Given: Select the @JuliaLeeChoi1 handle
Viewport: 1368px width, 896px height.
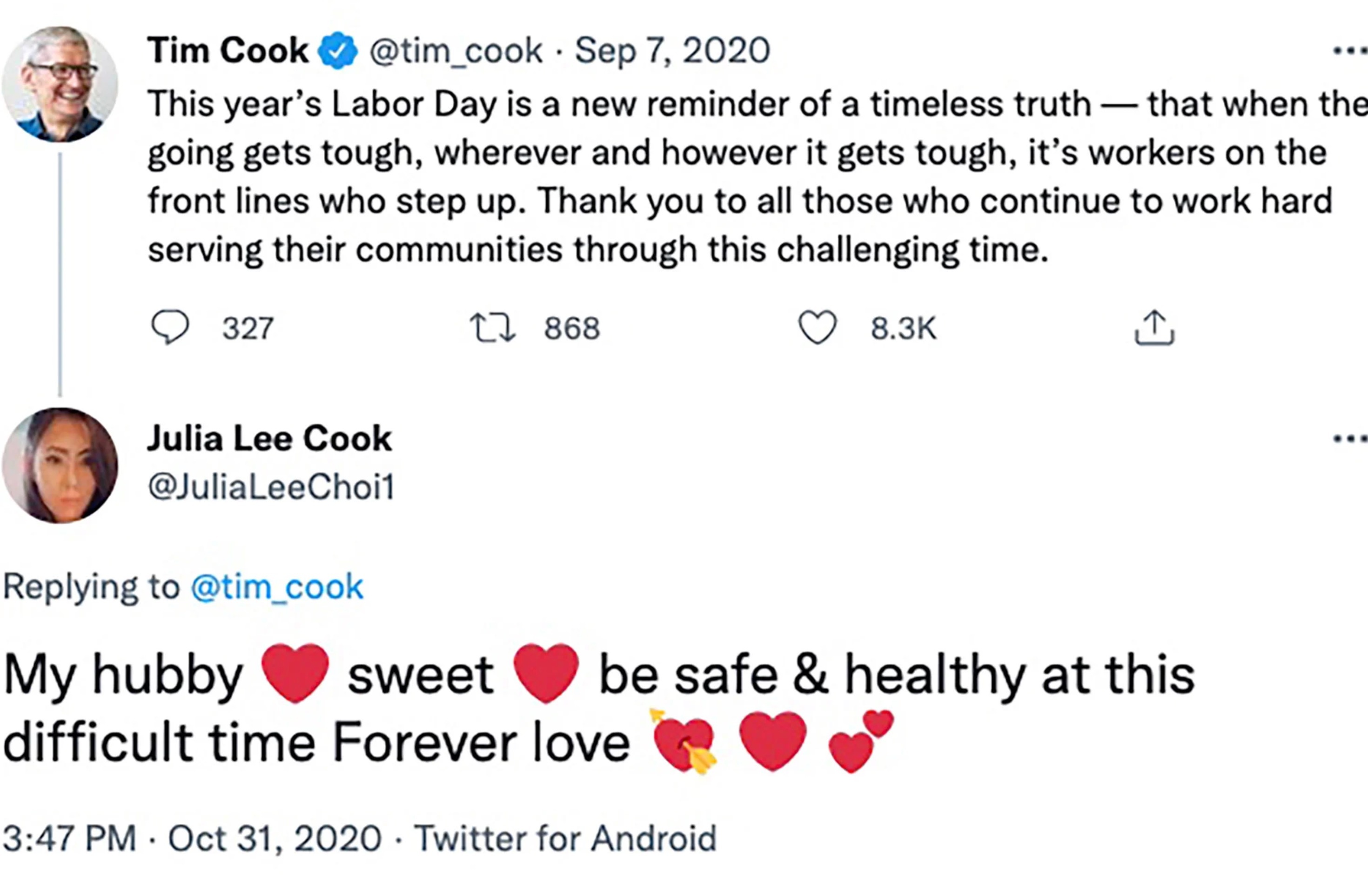Looking at the screenshot, I should pyautogui.click(x=270, y=486).
